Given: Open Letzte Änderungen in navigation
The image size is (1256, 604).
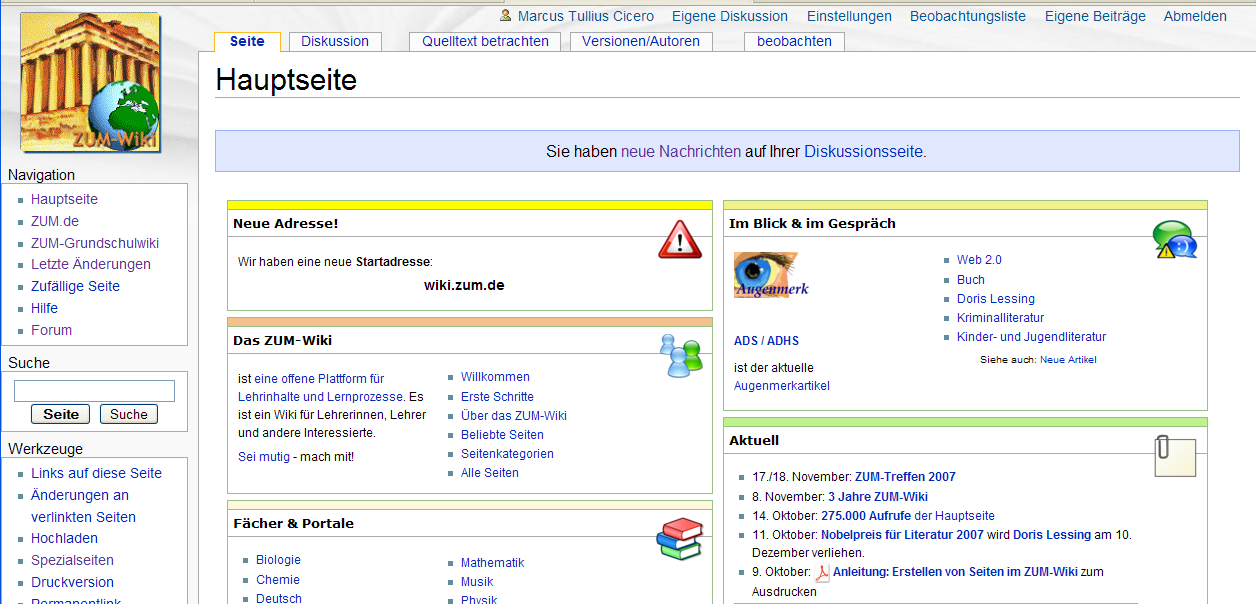Looking at the screenshot, I should [x=91, y=264].
